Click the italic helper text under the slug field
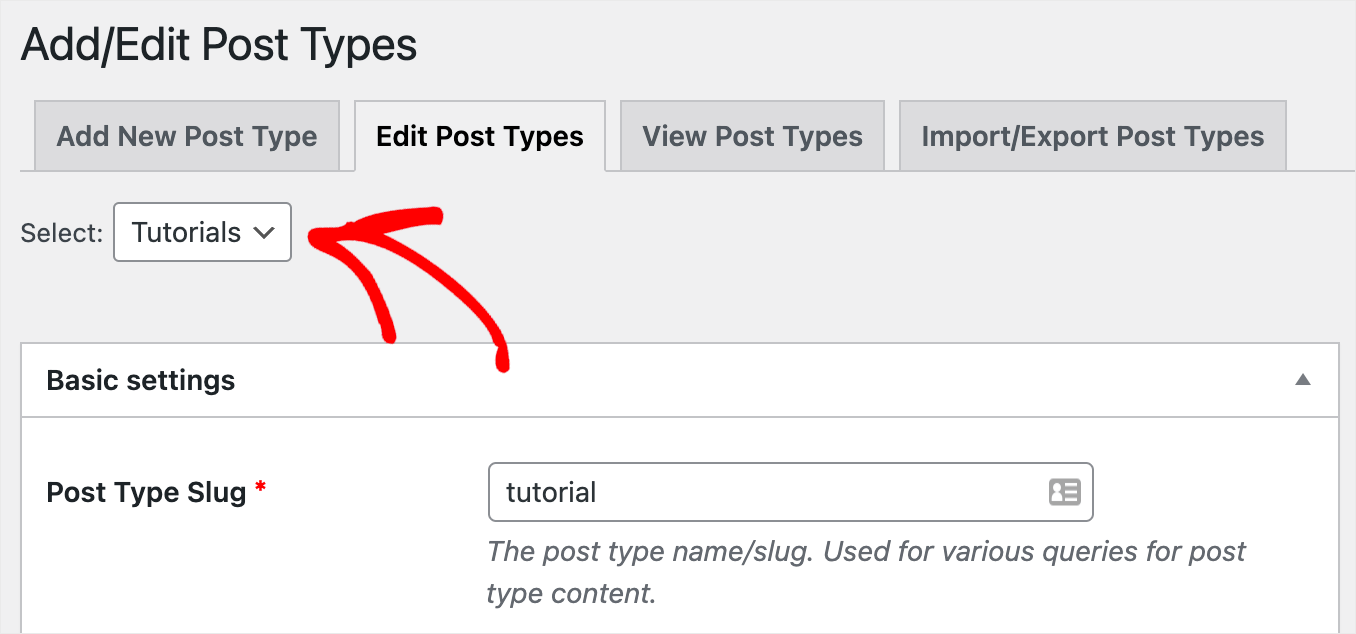1356x634 pixels. 865,570
